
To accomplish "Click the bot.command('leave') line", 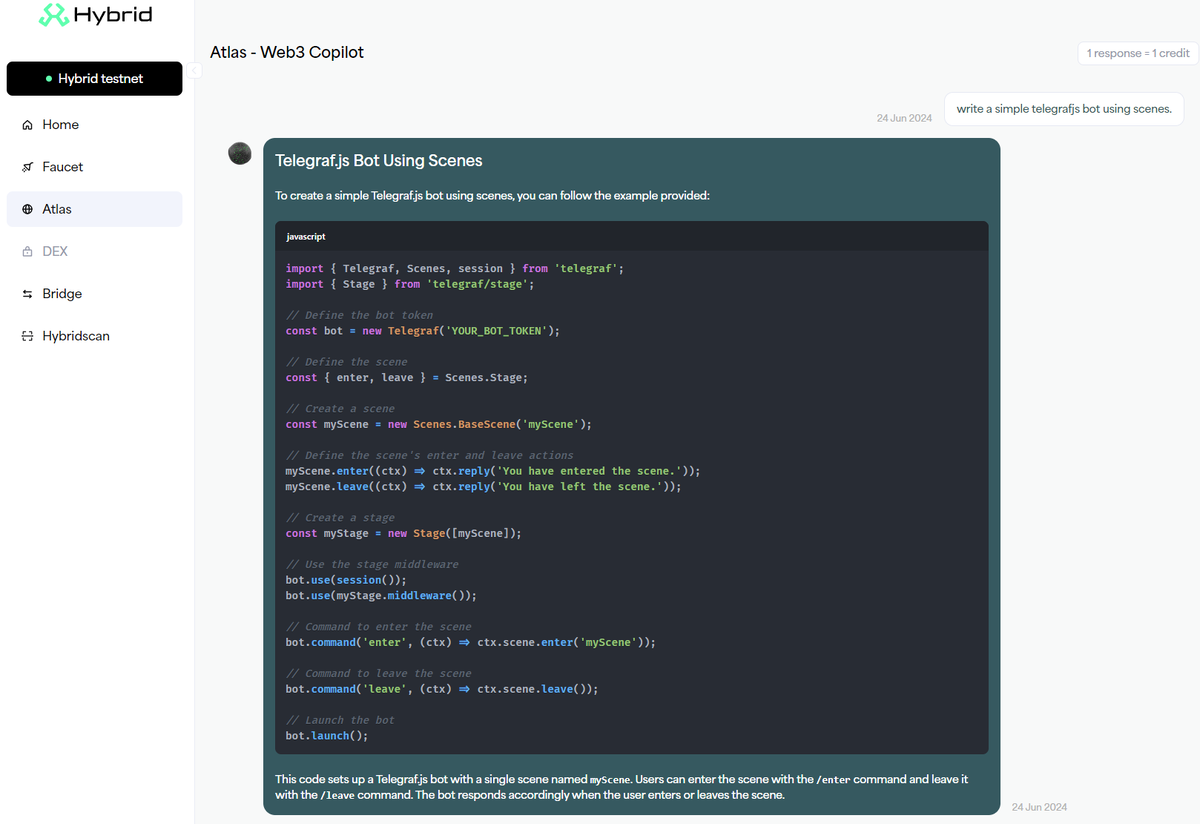I will point(442,689).
